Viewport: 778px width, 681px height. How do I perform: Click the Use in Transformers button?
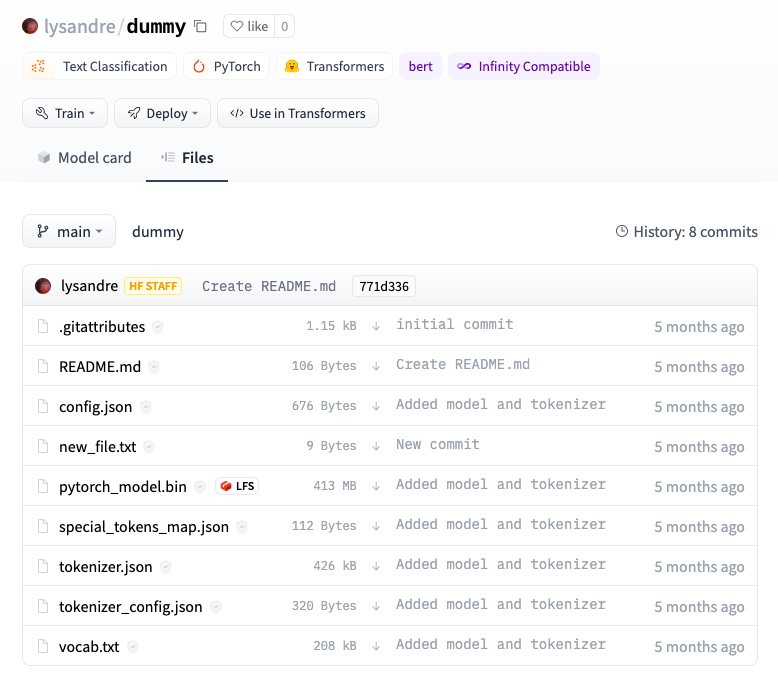pyautogui.click(x=298, y=113)
